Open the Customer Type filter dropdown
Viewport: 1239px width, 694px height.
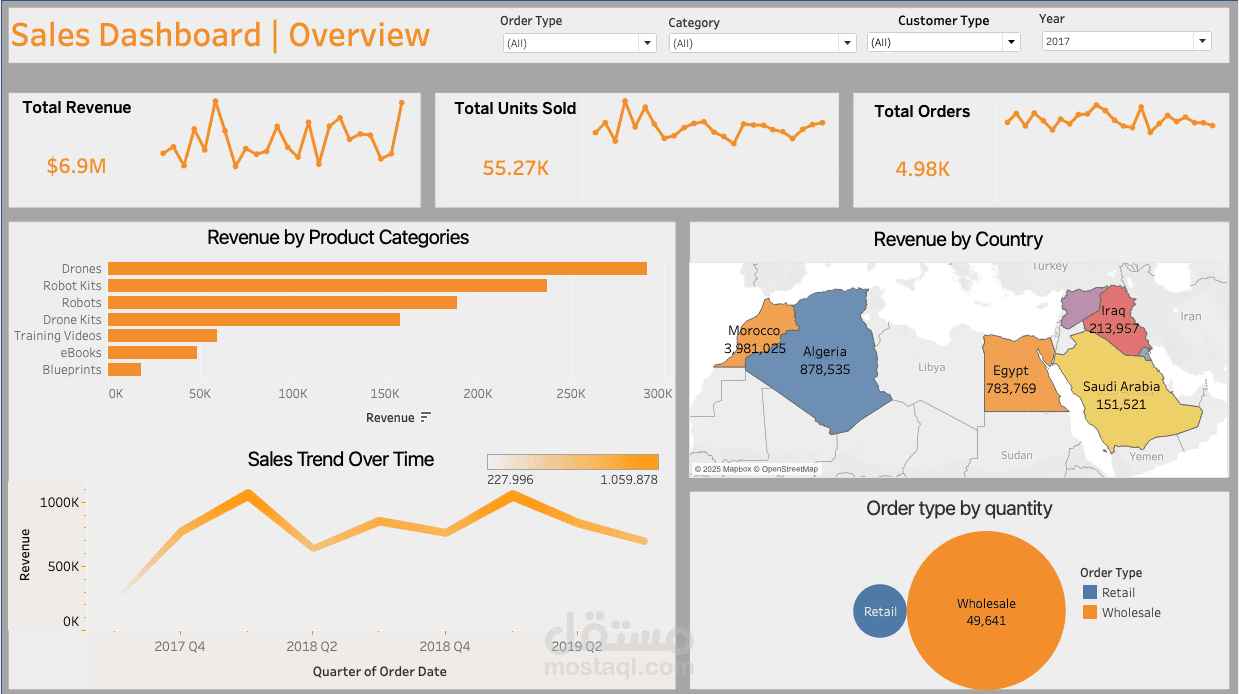pos(1010,41)
